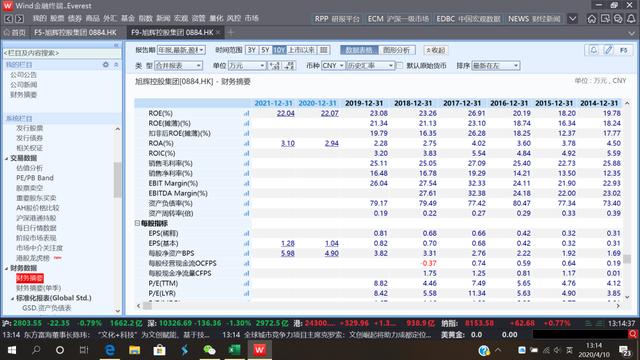Open the 类型 合并报表 dropdown
640x360 pixels.
178,65
